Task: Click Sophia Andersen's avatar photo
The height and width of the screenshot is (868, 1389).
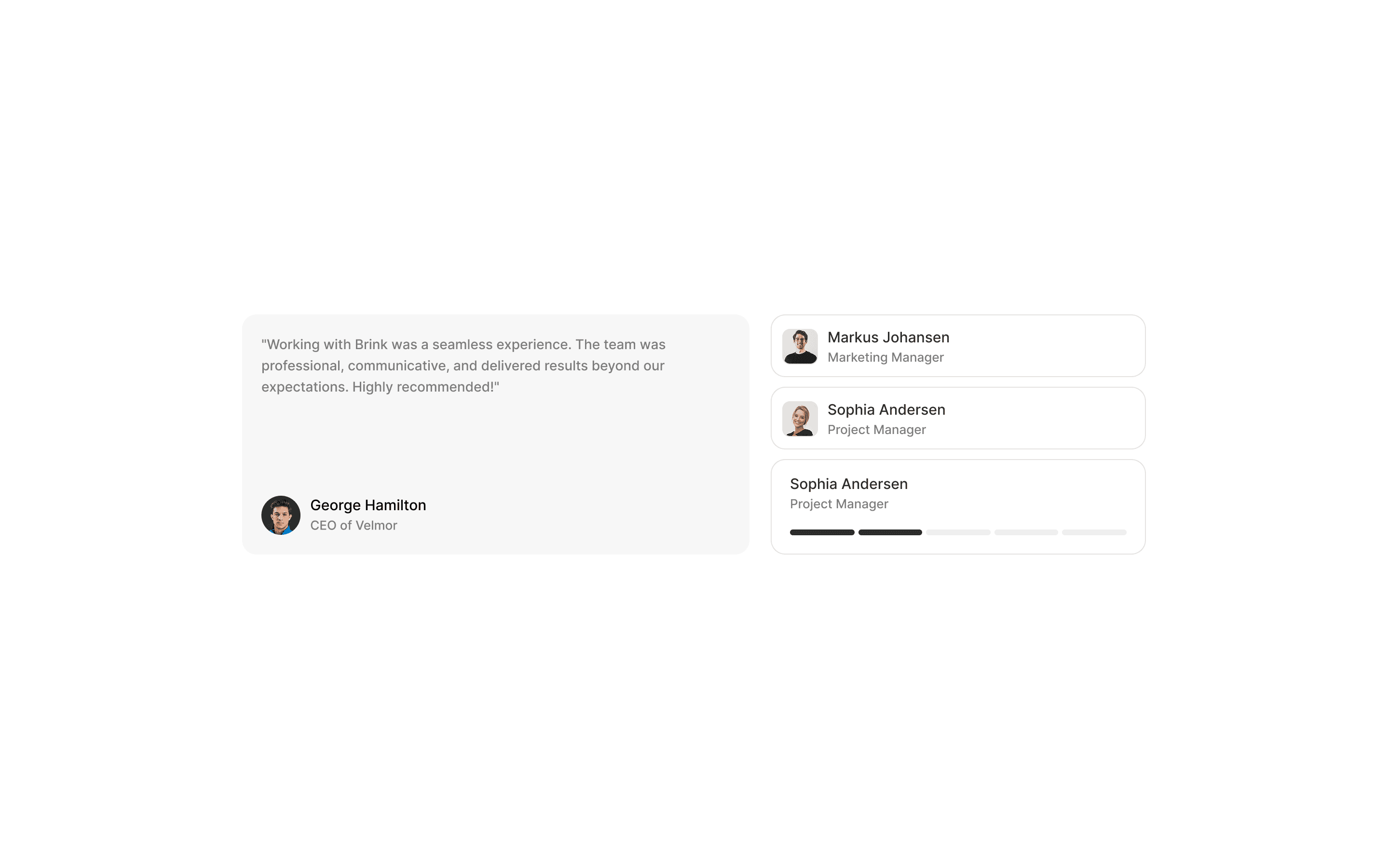Action: [800, 419]
